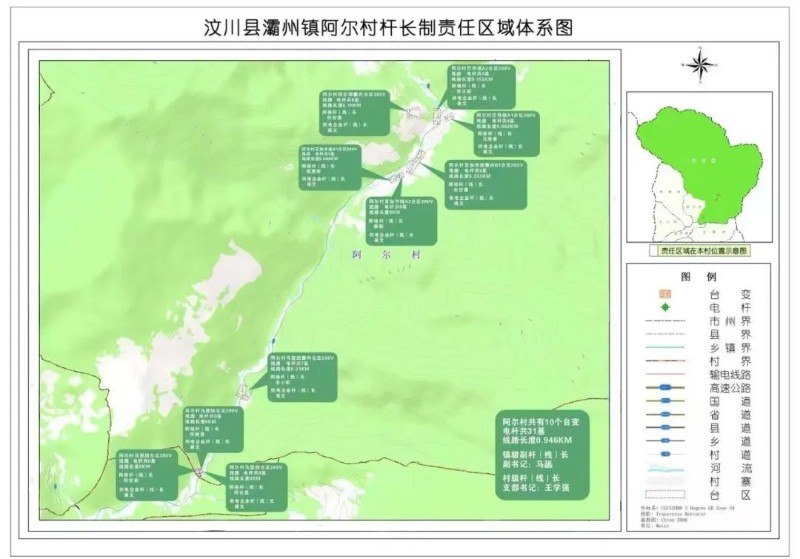800x559 pixels.
Task: Click the 县道 legend label
Action: (x=730, y=427)
